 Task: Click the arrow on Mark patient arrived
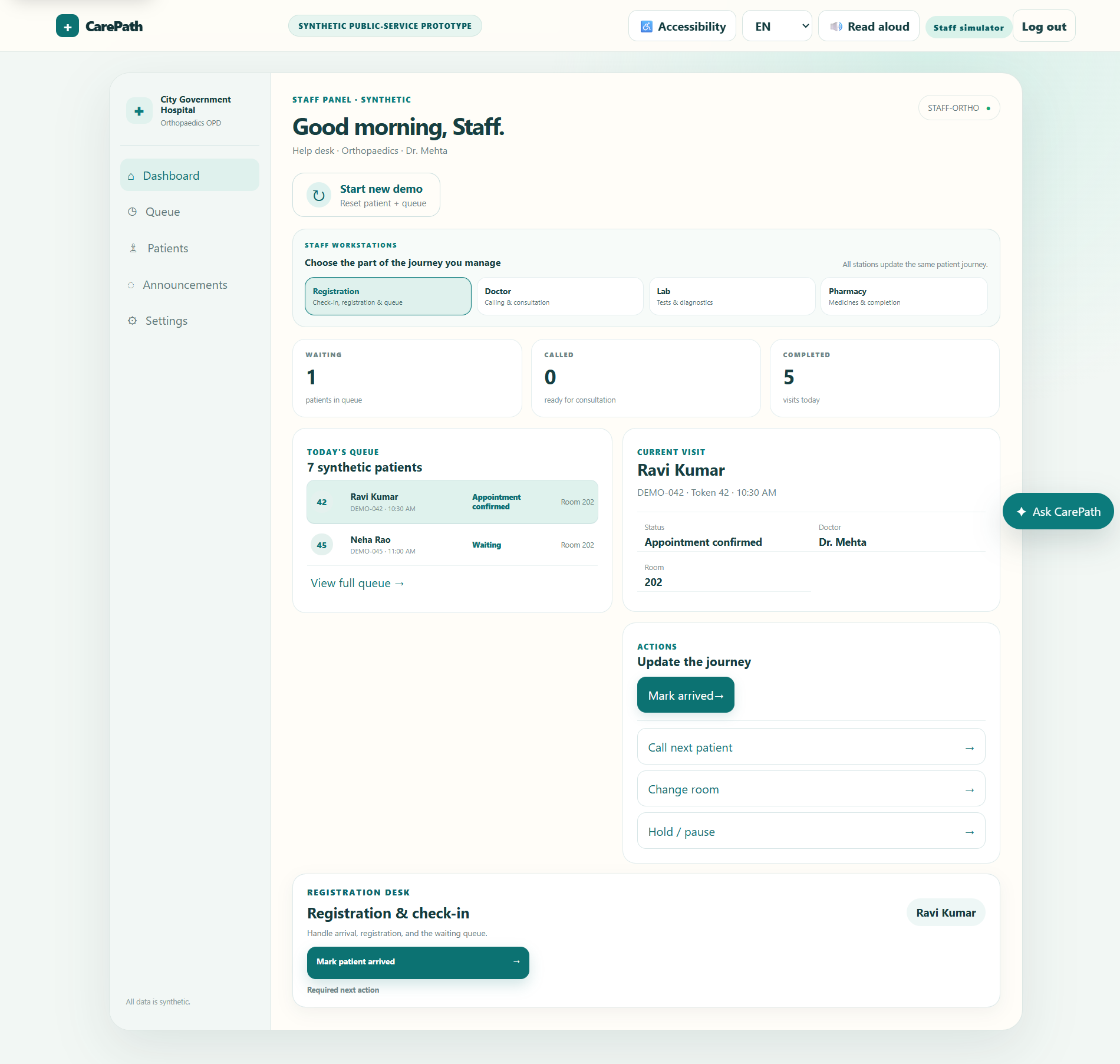516,962
